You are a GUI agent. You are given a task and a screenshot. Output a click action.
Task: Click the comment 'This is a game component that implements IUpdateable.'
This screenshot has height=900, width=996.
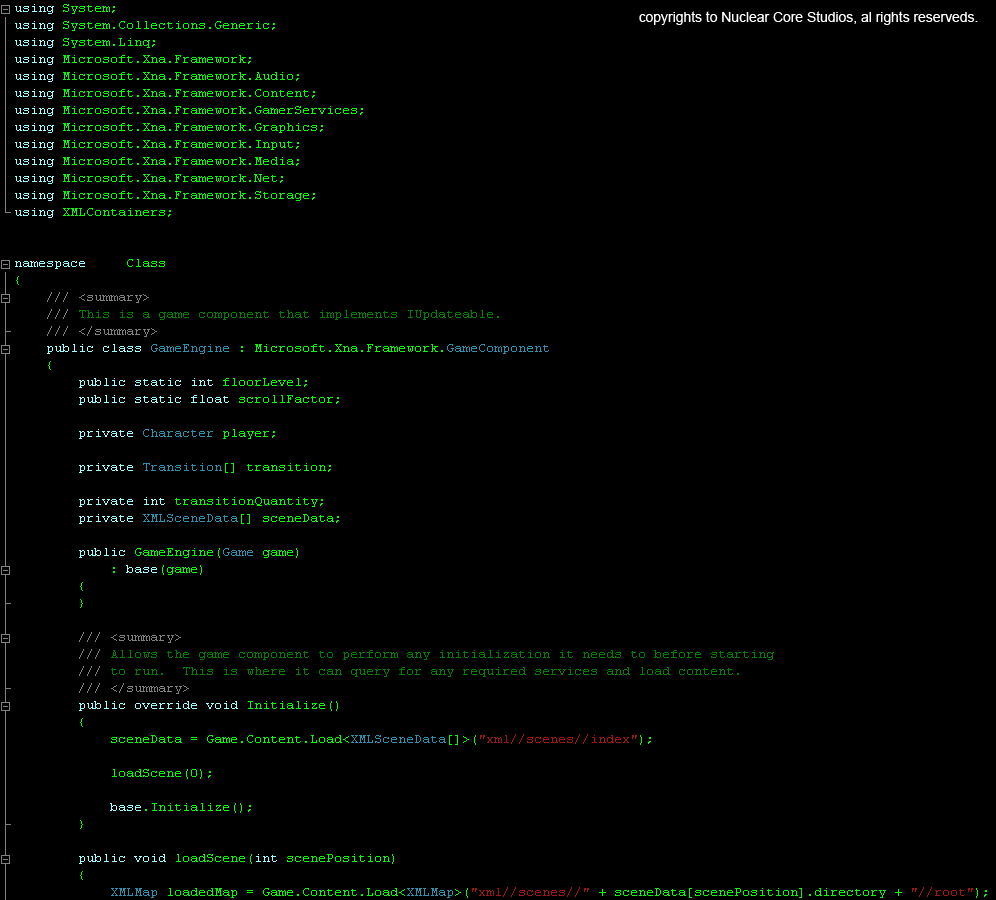pos(290,314)
